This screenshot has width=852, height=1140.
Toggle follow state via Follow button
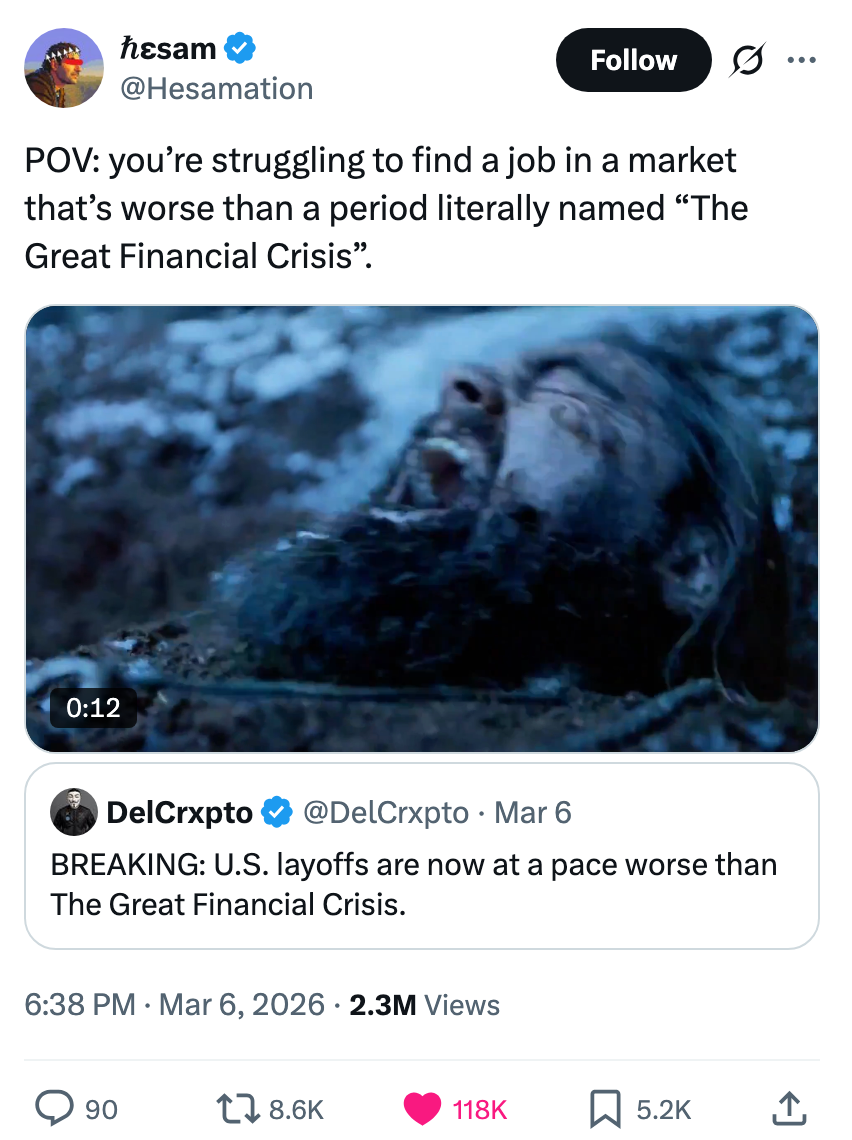click(x=633, y=60)
